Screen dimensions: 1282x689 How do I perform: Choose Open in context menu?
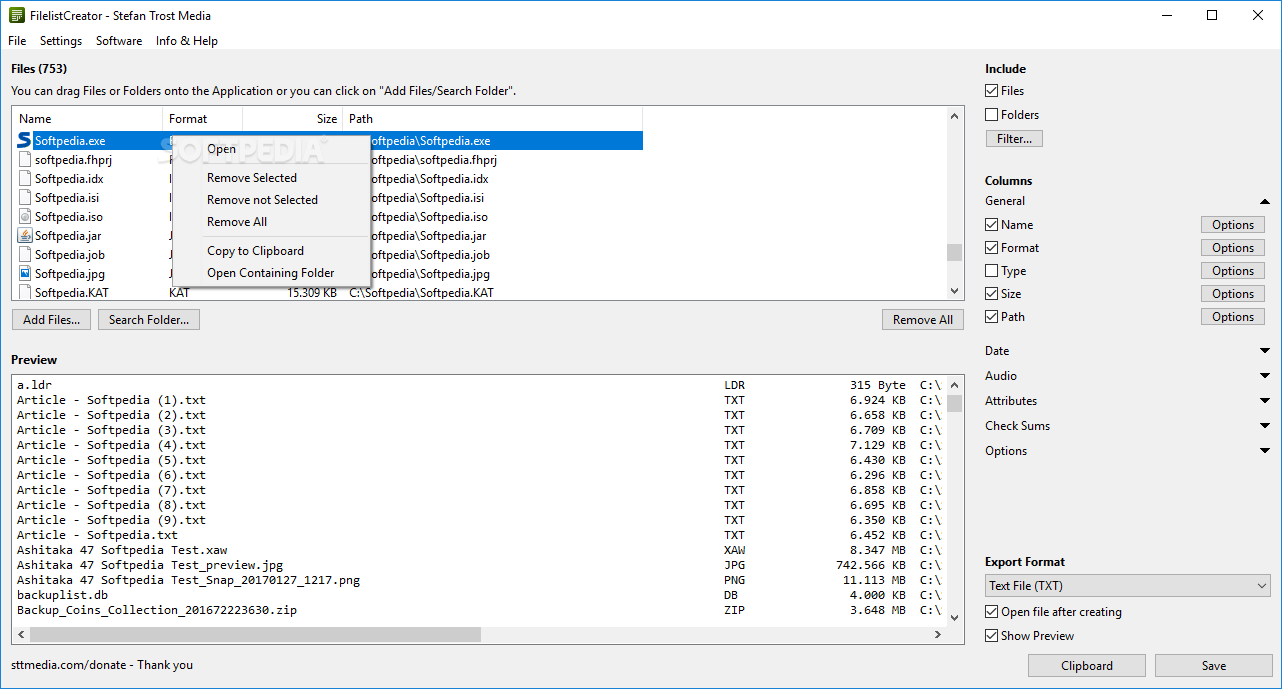(x=271, y=149)
